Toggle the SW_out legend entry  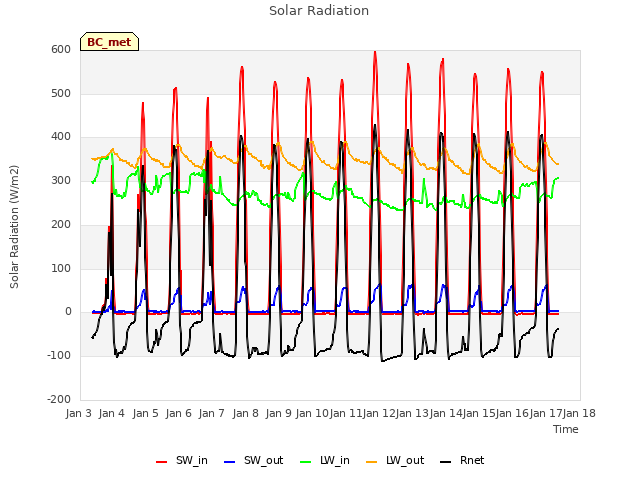[x=253, y=461]
